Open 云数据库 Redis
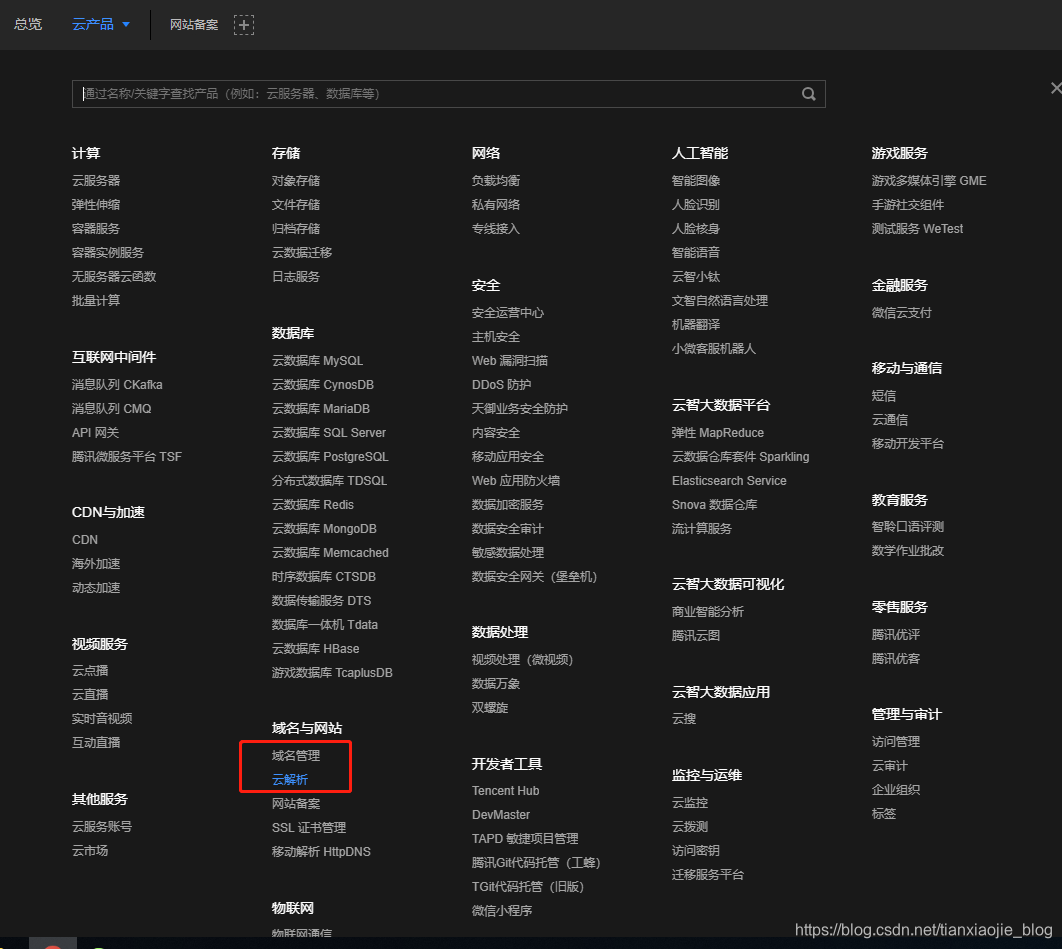 [x=313, y=505]
